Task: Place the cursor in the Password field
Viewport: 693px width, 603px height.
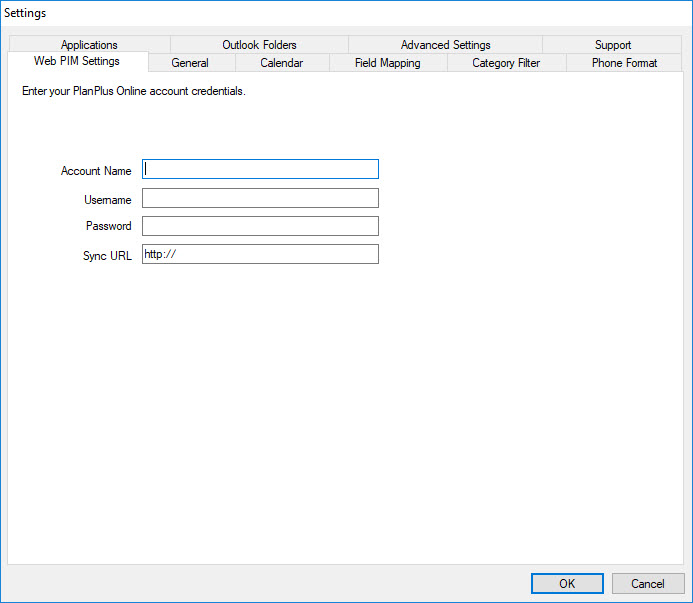Action: [x=260, y=226]
